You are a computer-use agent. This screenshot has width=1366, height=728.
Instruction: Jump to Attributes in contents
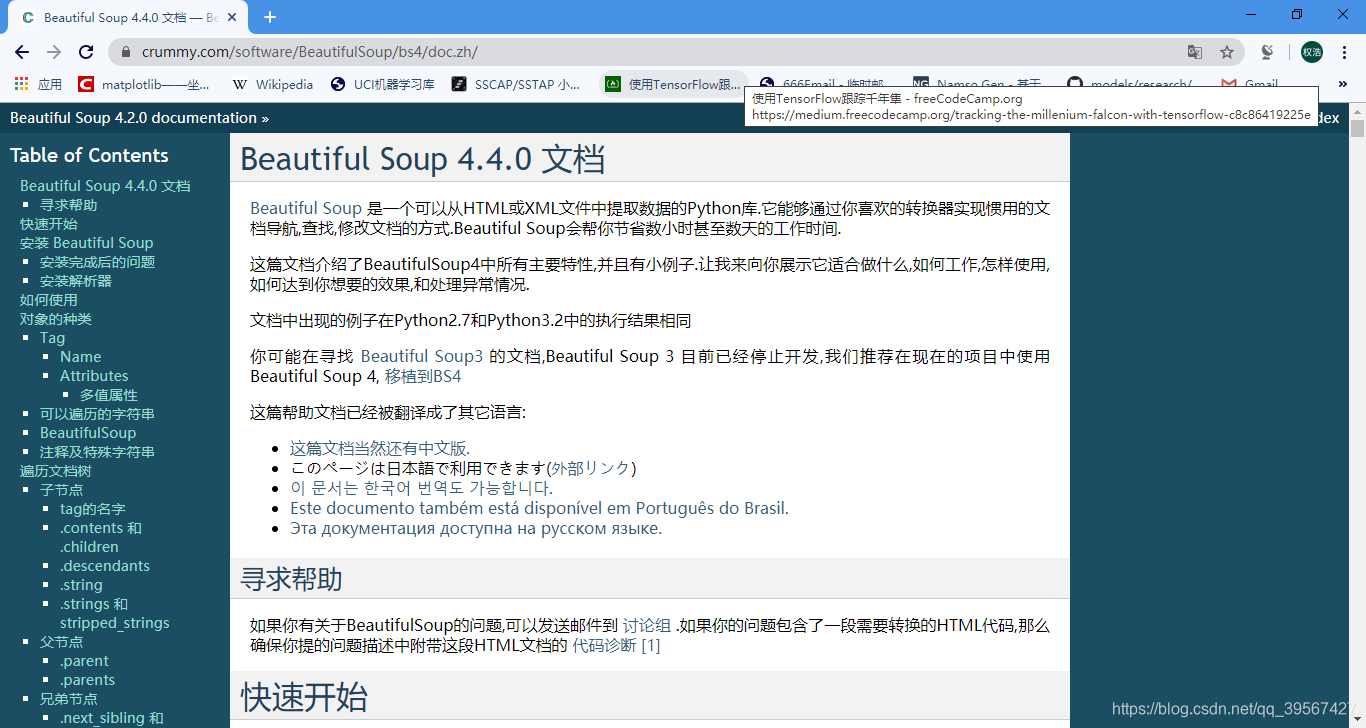tap(94, 376)
